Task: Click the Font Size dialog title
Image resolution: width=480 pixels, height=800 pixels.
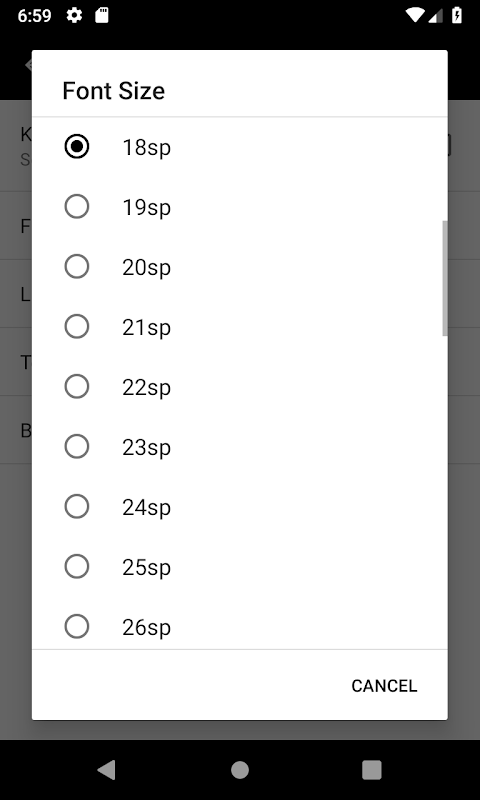Action: pos(114,91)
